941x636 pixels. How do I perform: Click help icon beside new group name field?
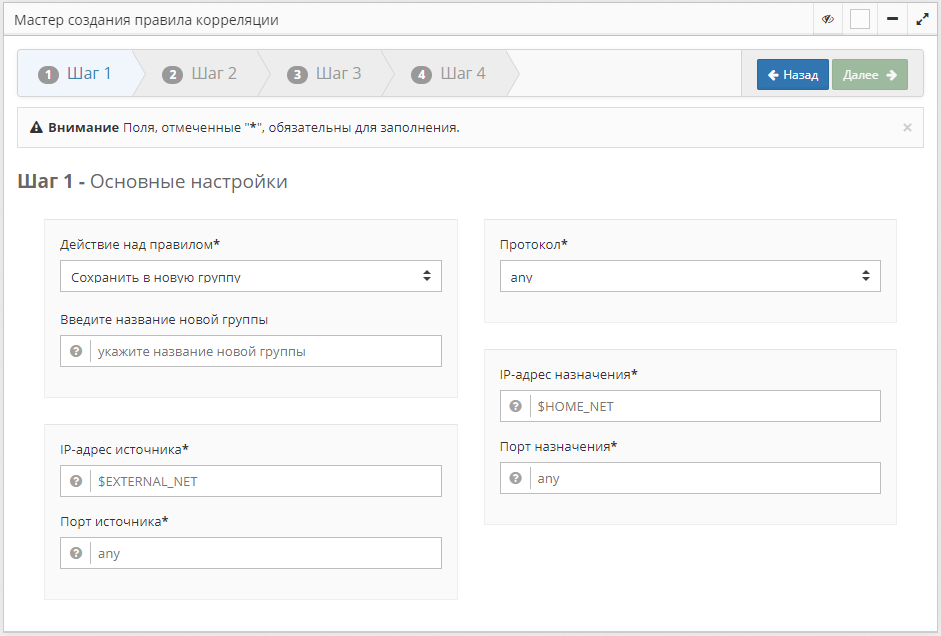coord(76,351)
